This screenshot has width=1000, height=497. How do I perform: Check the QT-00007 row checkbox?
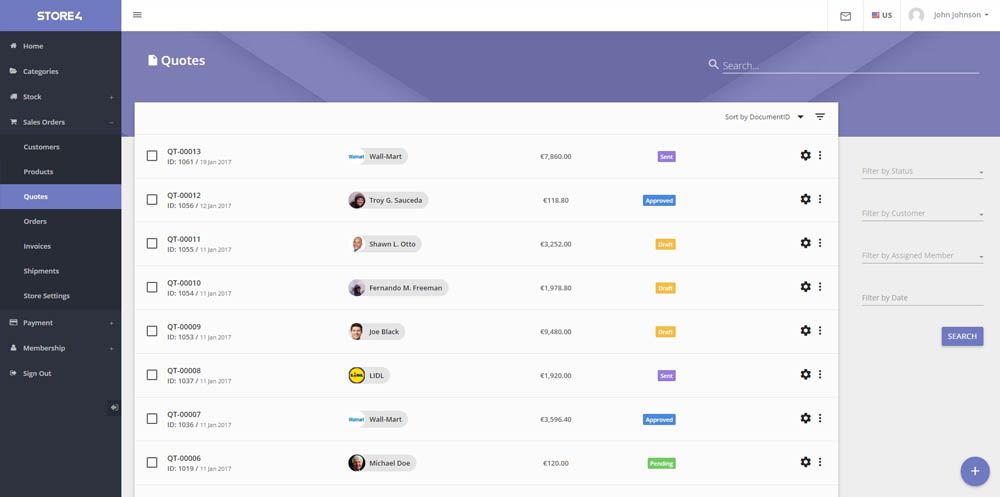[152, 419]
